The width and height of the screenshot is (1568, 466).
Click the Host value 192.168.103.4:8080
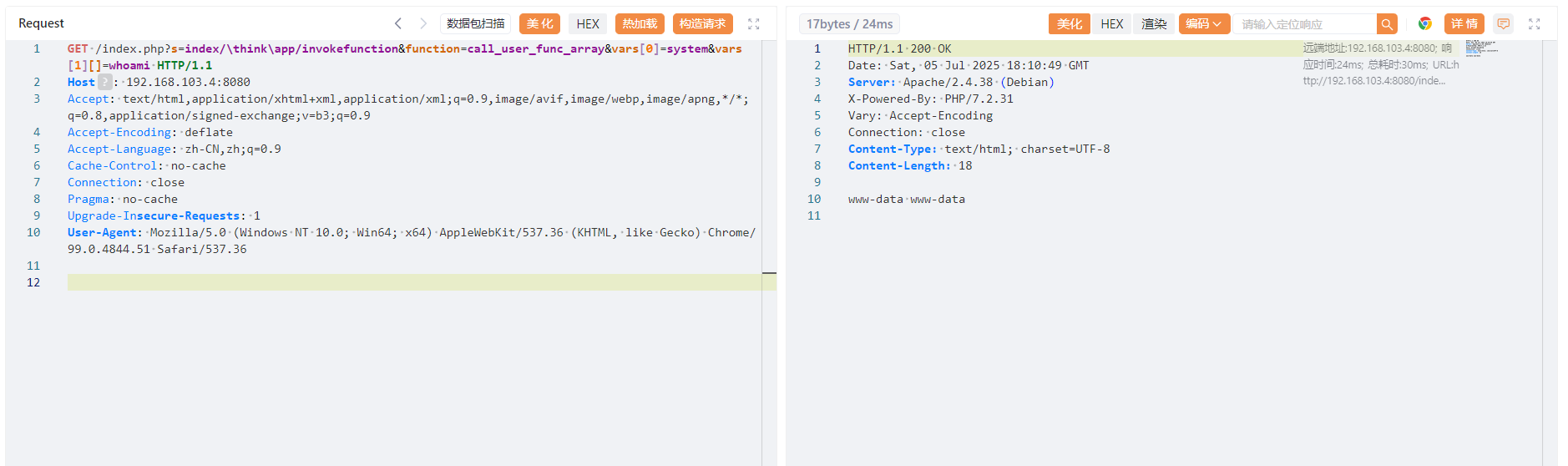(188, 82)
